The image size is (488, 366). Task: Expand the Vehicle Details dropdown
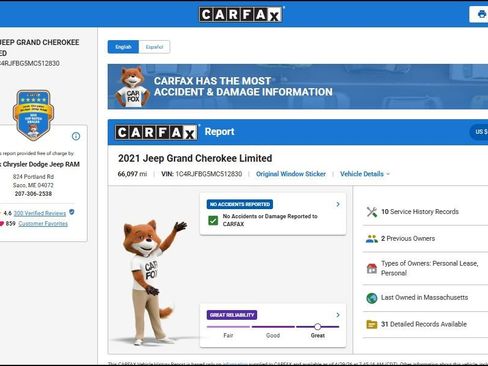[x=365, y=174]
